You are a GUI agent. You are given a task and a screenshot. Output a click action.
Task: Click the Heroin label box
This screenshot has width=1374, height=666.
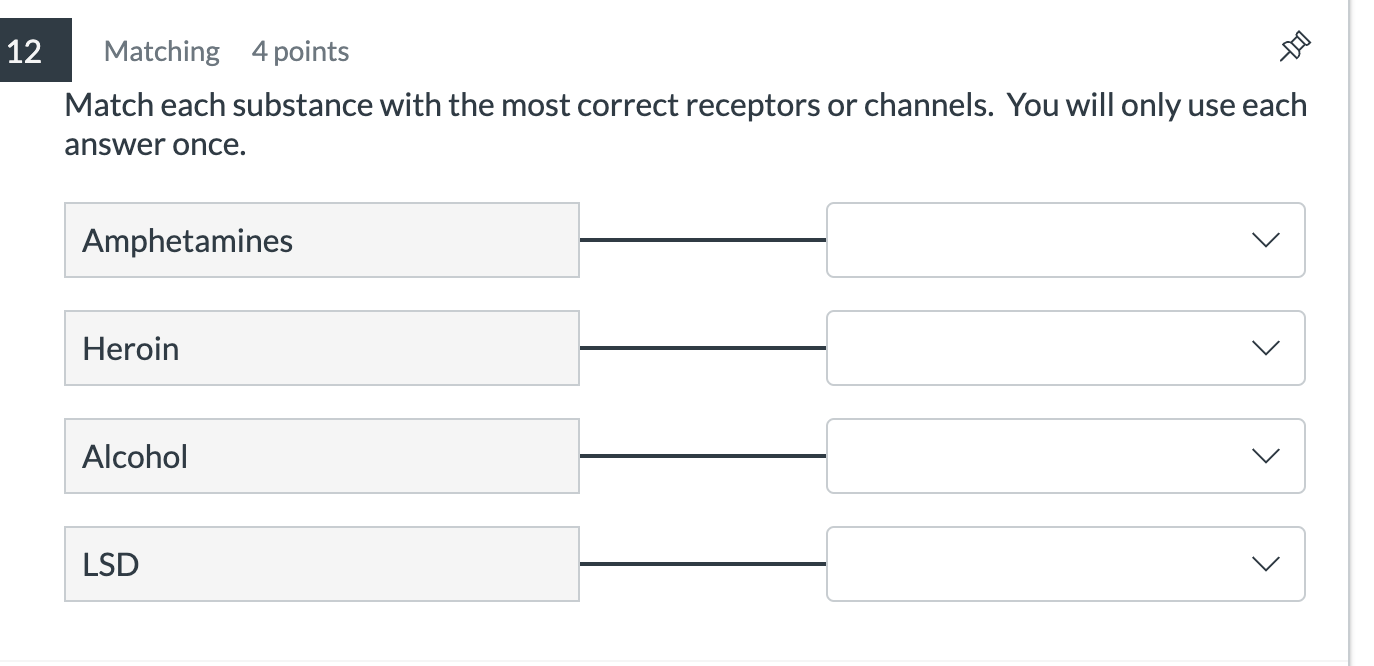pos(320,348)
